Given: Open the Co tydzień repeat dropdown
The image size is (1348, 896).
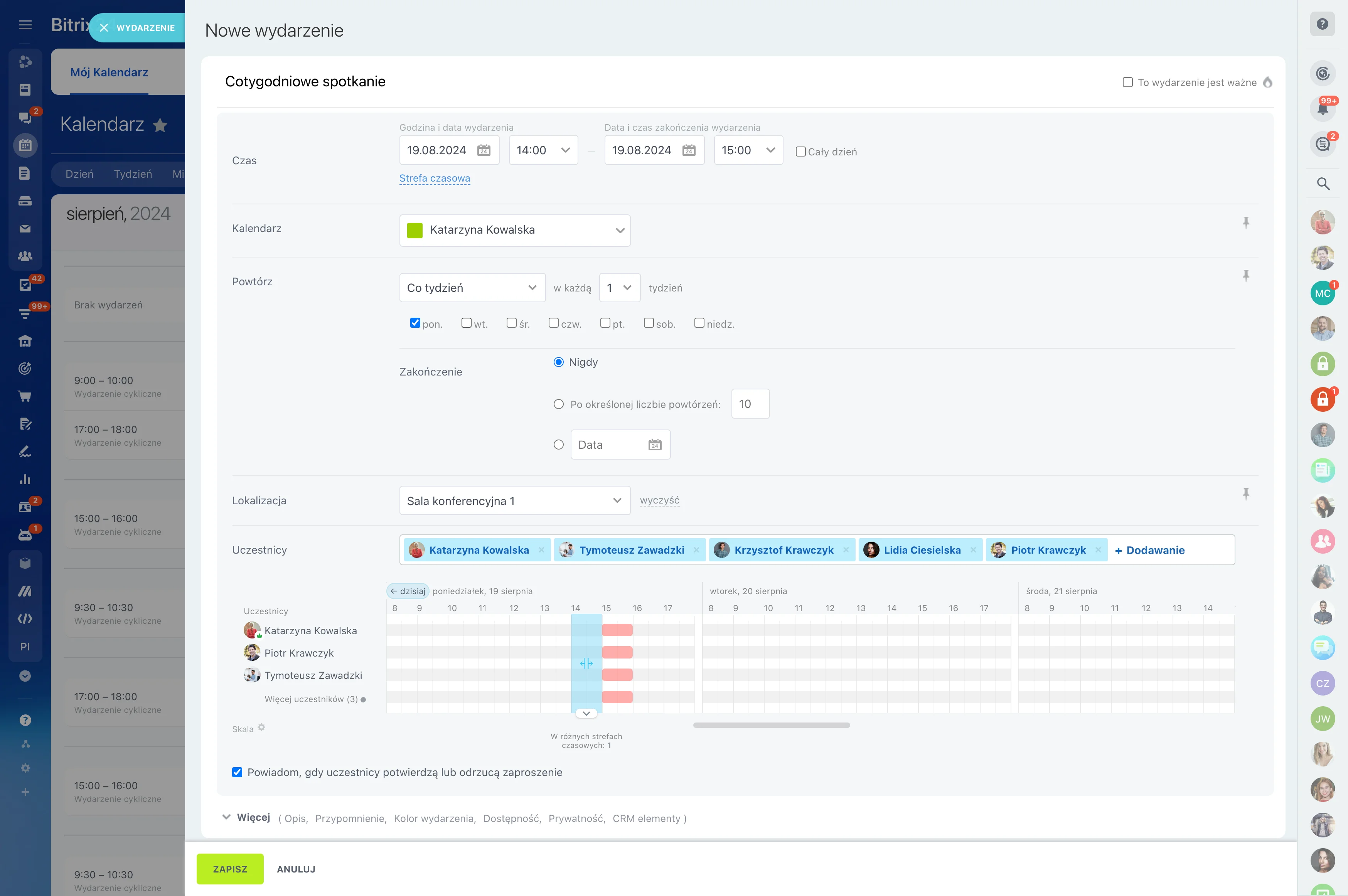Looking at the screenshot, I should tap(472, 288).
